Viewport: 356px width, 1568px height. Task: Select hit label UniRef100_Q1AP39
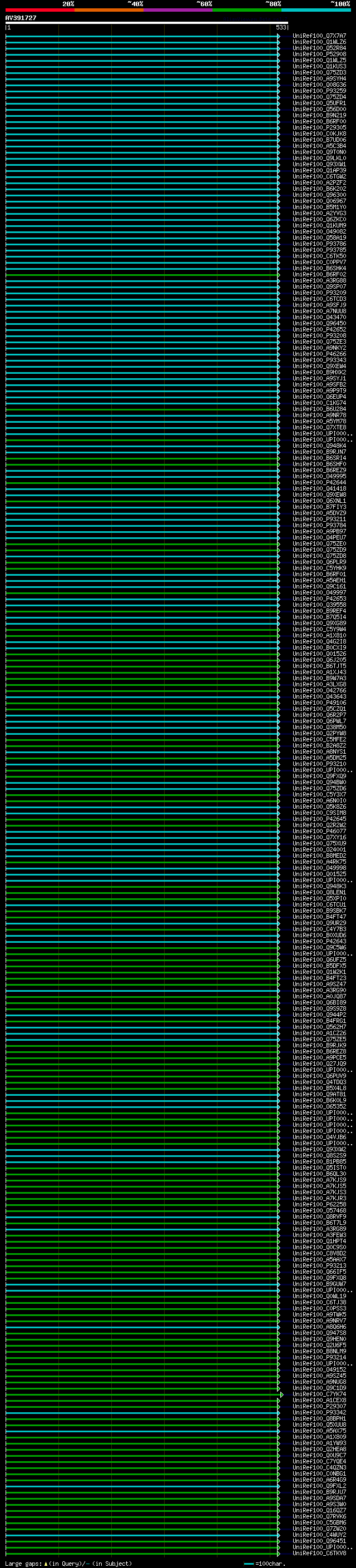click(319, 170)
